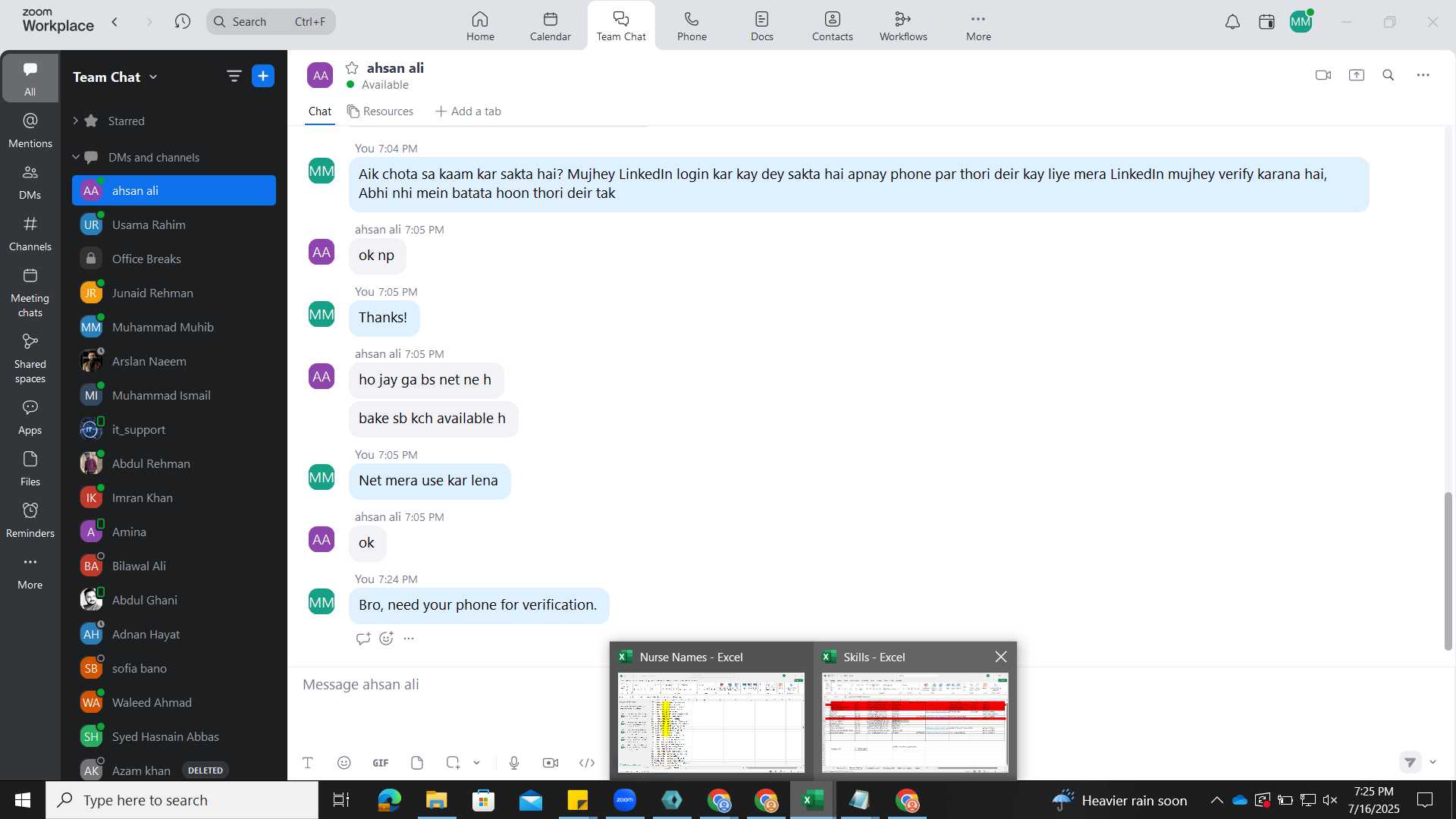The height and width of the screenshot is (819, 1456).
Task: Open the MM profile avatar menu
Action: [1301, 22]
